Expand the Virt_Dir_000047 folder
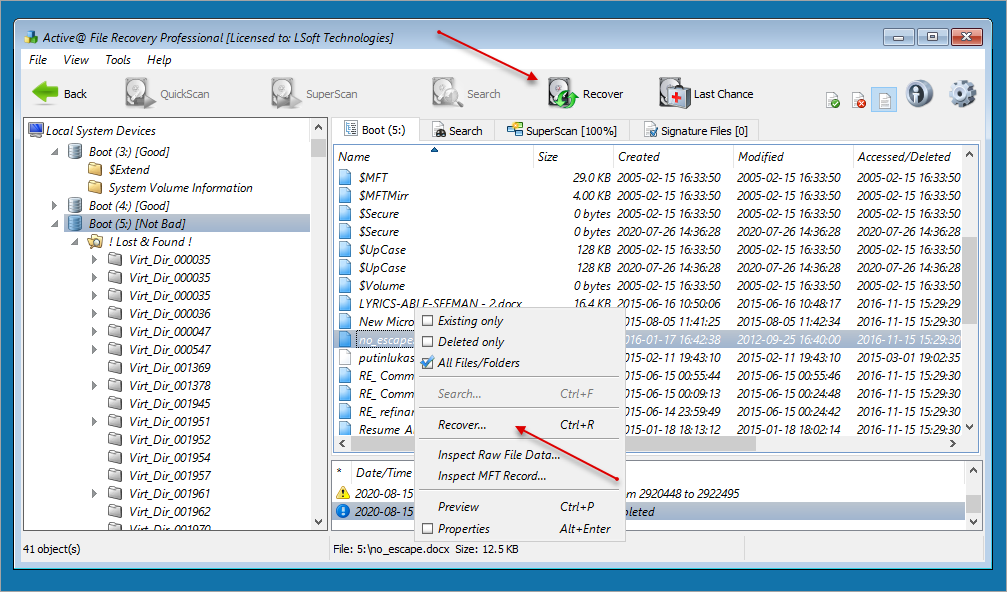 click(94, 331)
